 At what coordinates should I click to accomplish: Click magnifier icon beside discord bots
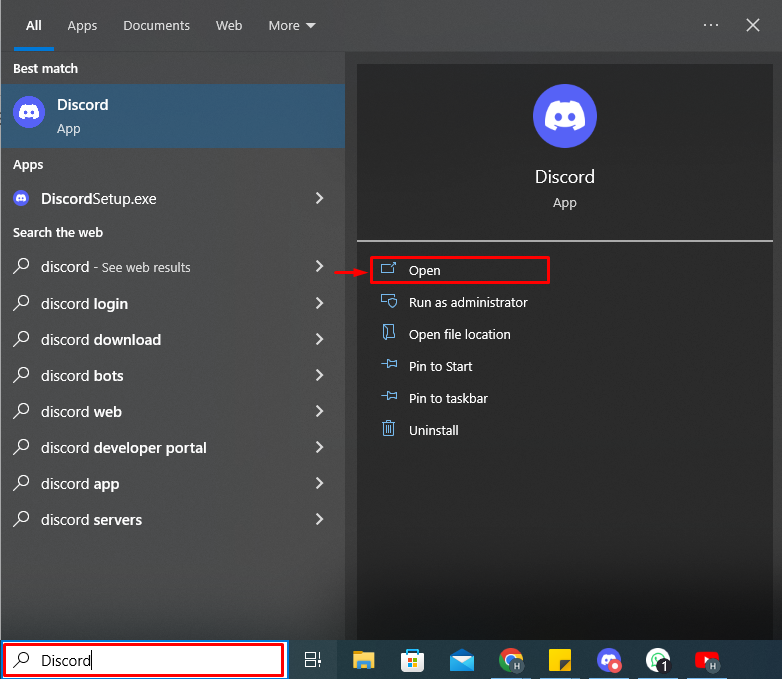21,375
